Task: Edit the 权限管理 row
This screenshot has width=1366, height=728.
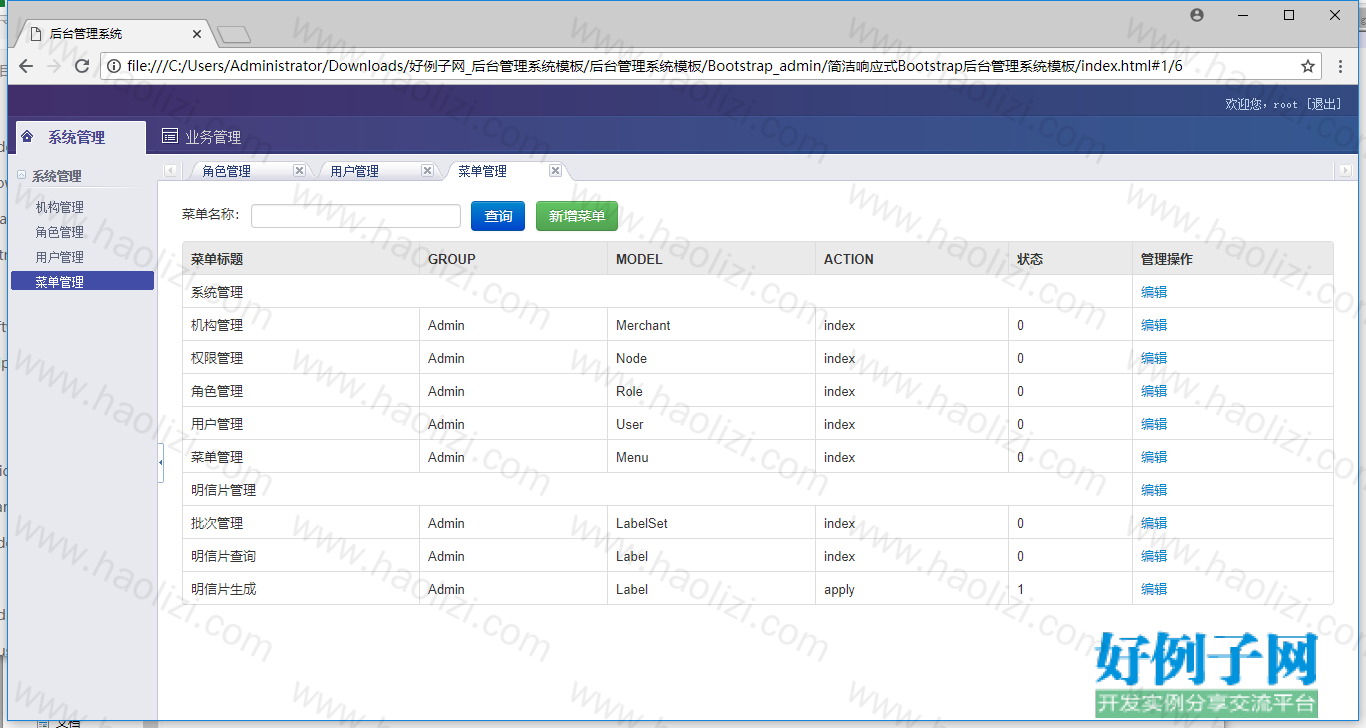Action: tap(1154, 358)
